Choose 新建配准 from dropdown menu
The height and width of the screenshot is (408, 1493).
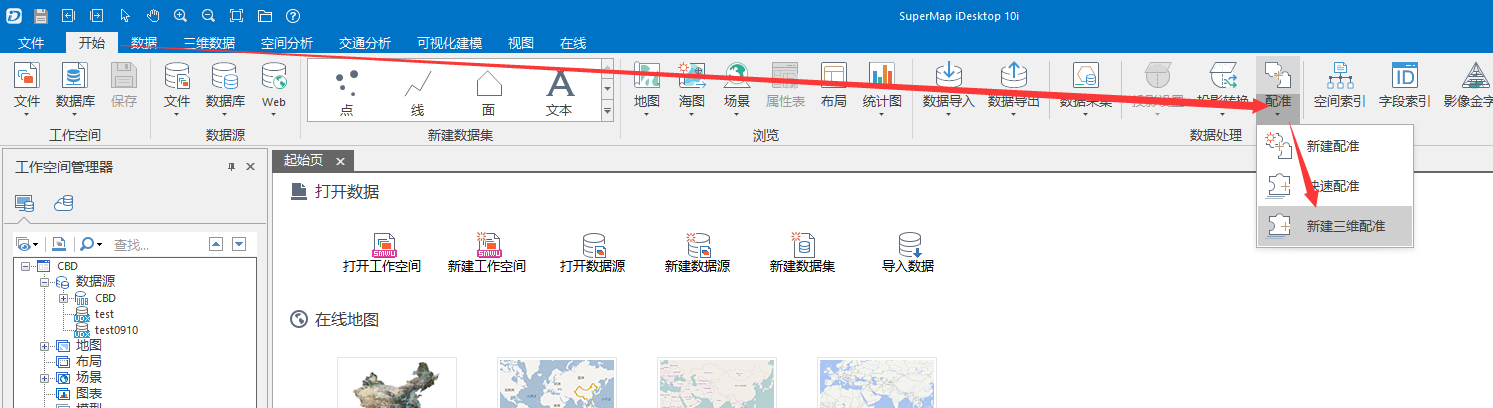1335,146
